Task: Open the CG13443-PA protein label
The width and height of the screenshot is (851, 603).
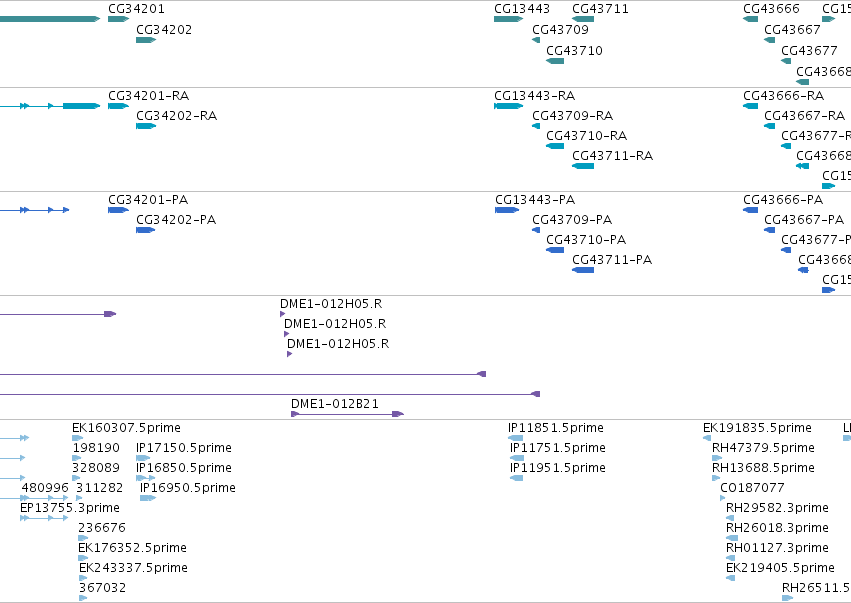Action: pyautogui.click(x=535, y=200)
